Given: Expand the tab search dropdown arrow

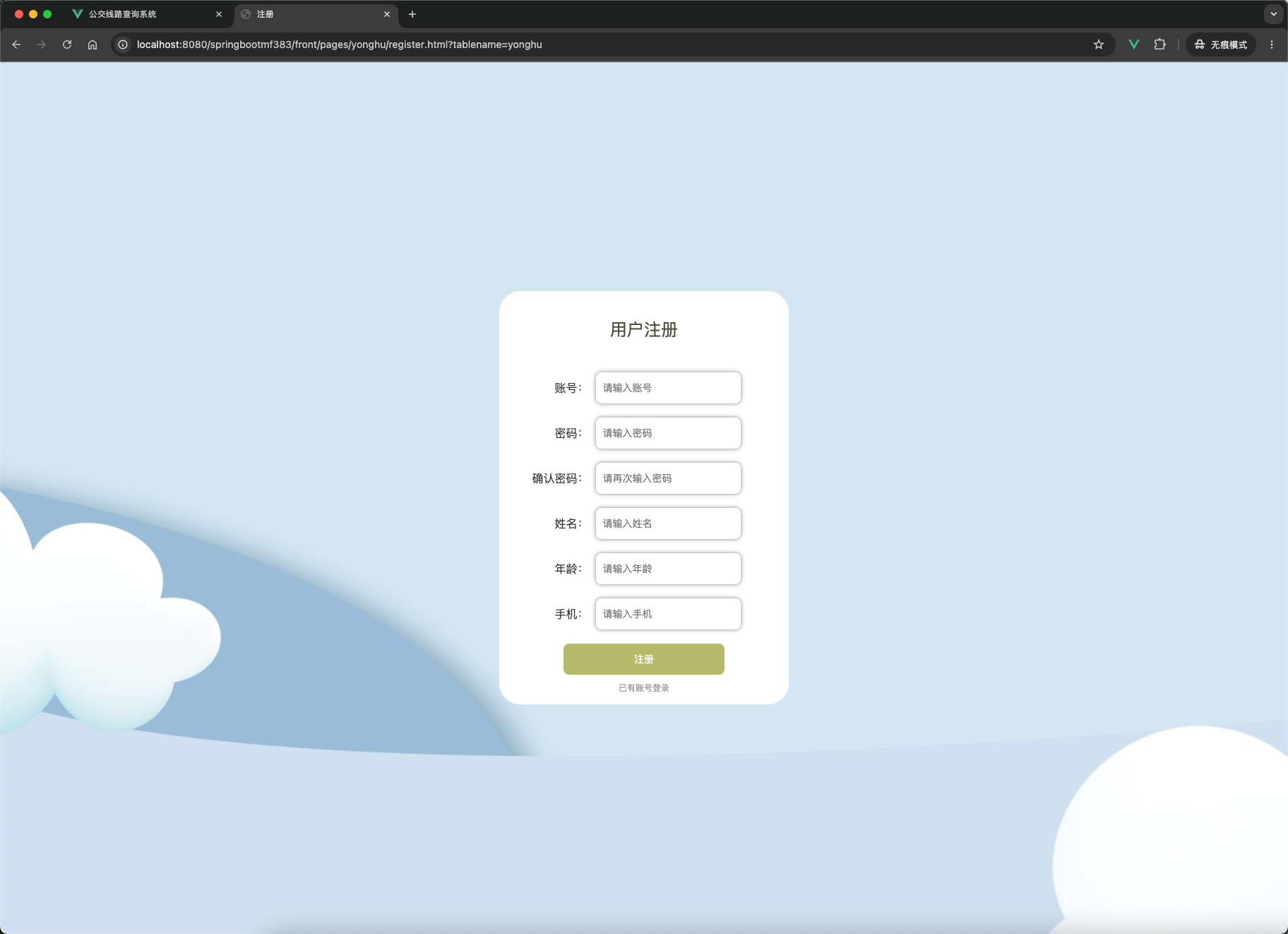Looking at the screenshot, I should [x=1274, y=14].
